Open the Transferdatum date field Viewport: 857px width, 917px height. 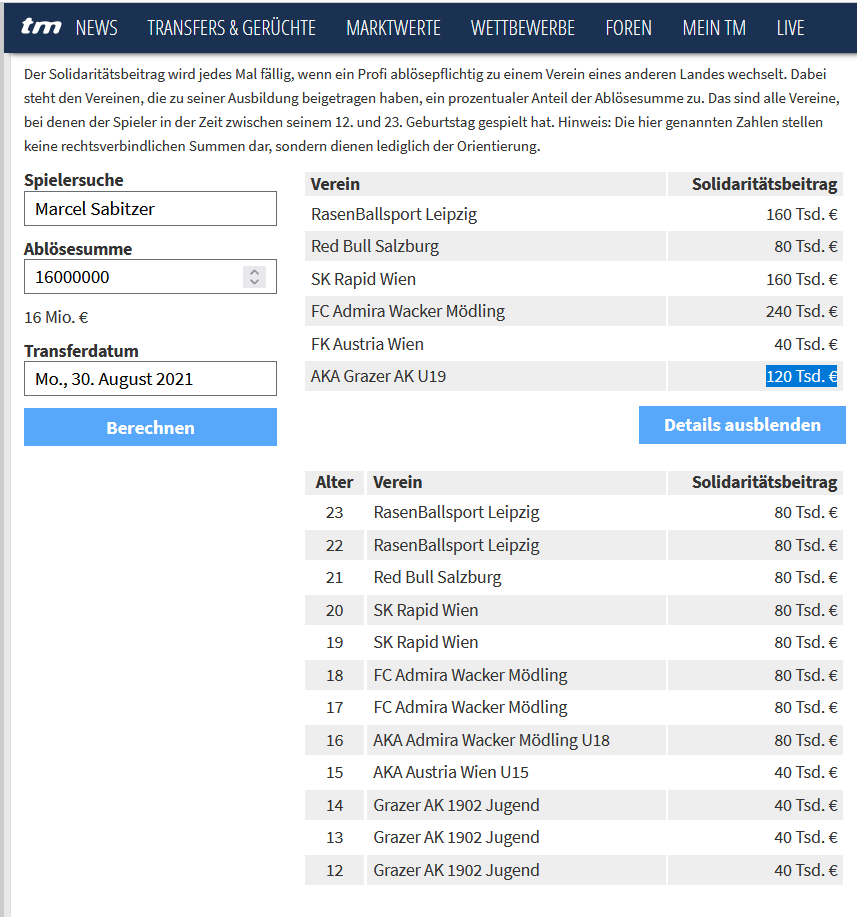click(x=150, y=378)
